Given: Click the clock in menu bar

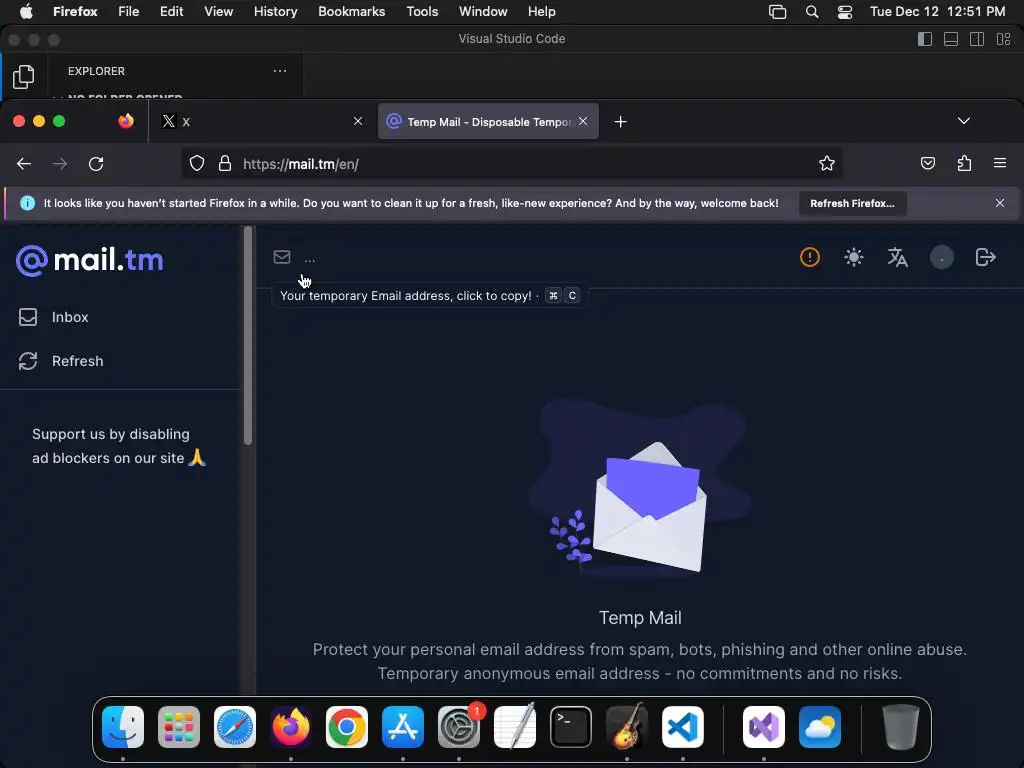Looking at the screenshot, I should coord(937,12).
